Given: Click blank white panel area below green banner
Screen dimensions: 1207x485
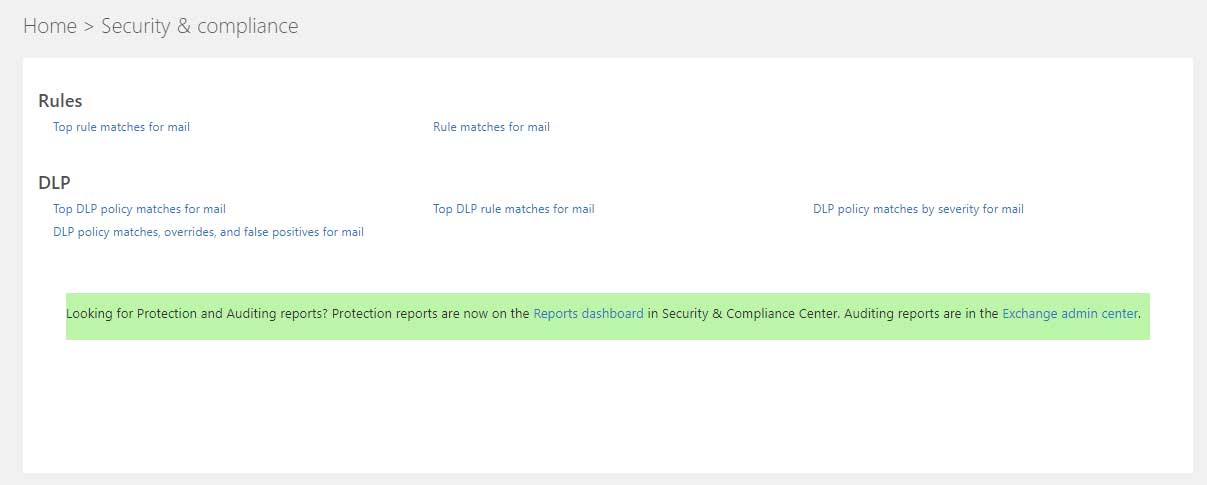Looking at the screenshot, I should 600,410.
